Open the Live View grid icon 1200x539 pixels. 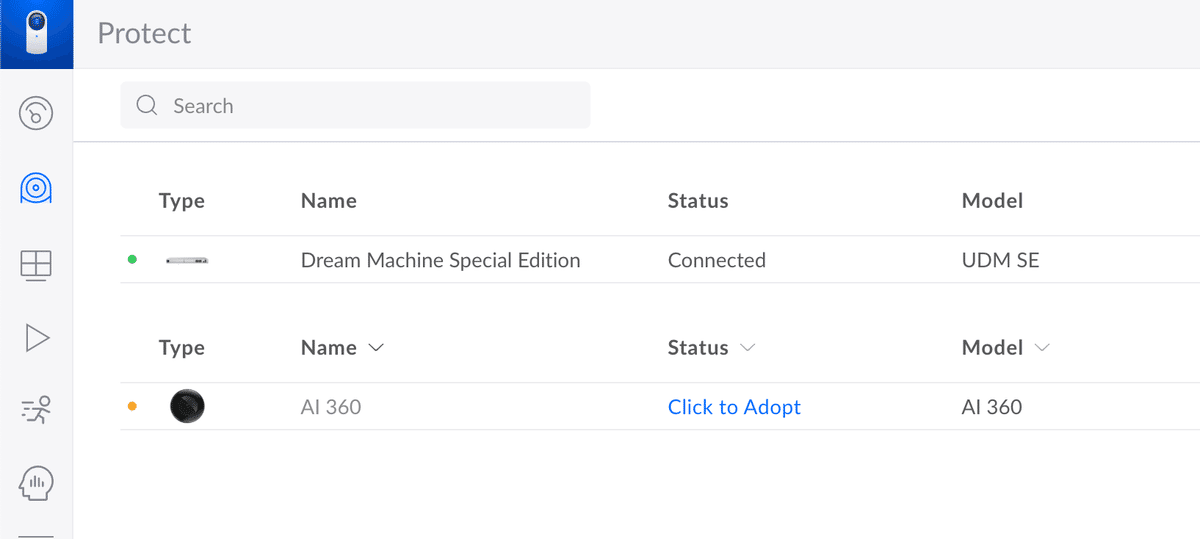point(36,264)
